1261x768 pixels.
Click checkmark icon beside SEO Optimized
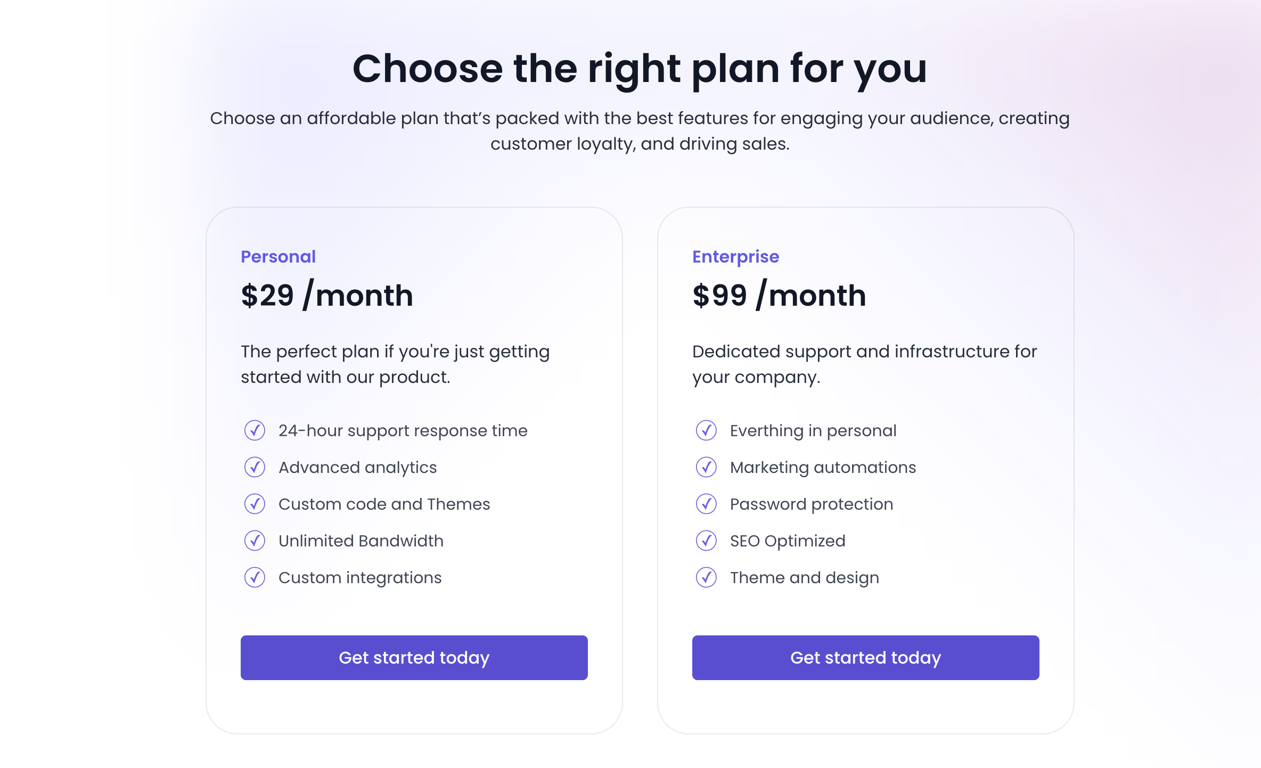click(x=706, y=541)
